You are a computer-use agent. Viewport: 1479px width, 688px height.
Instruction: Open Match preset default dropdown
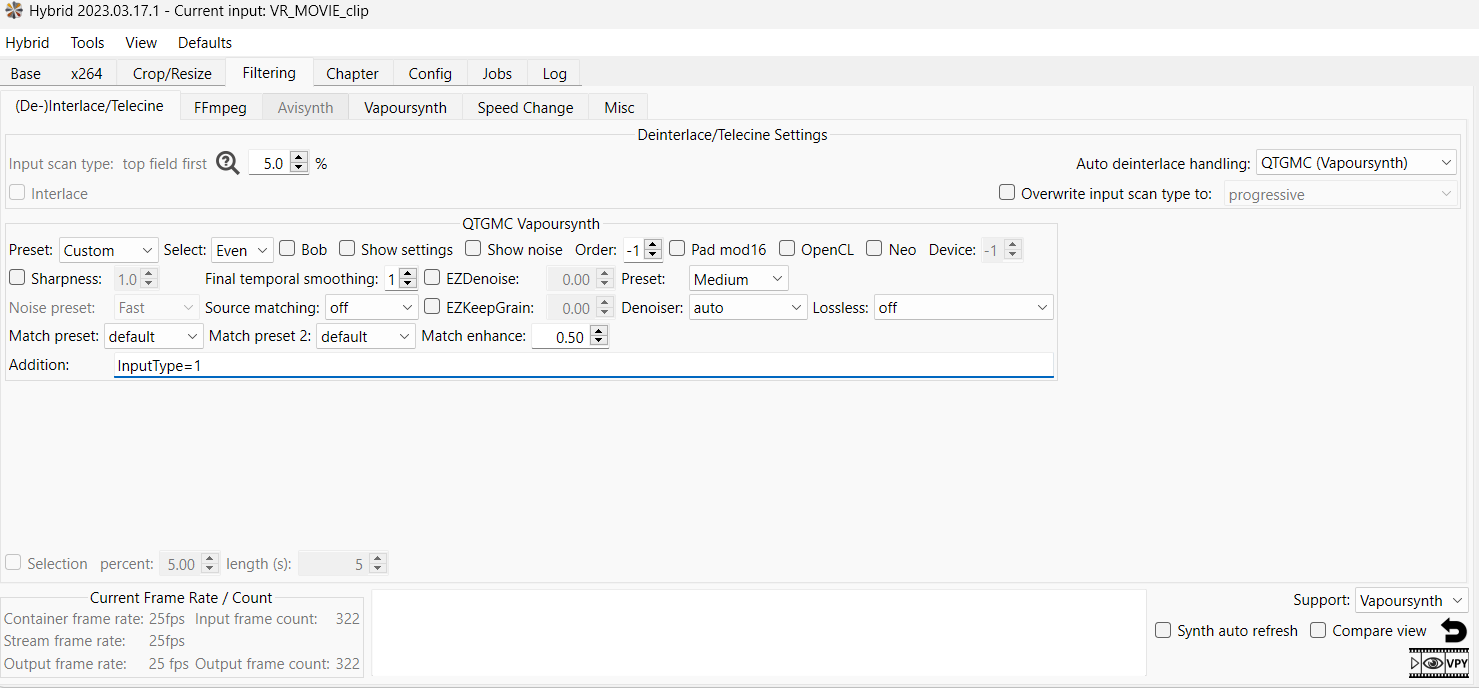tap(154, 336)
